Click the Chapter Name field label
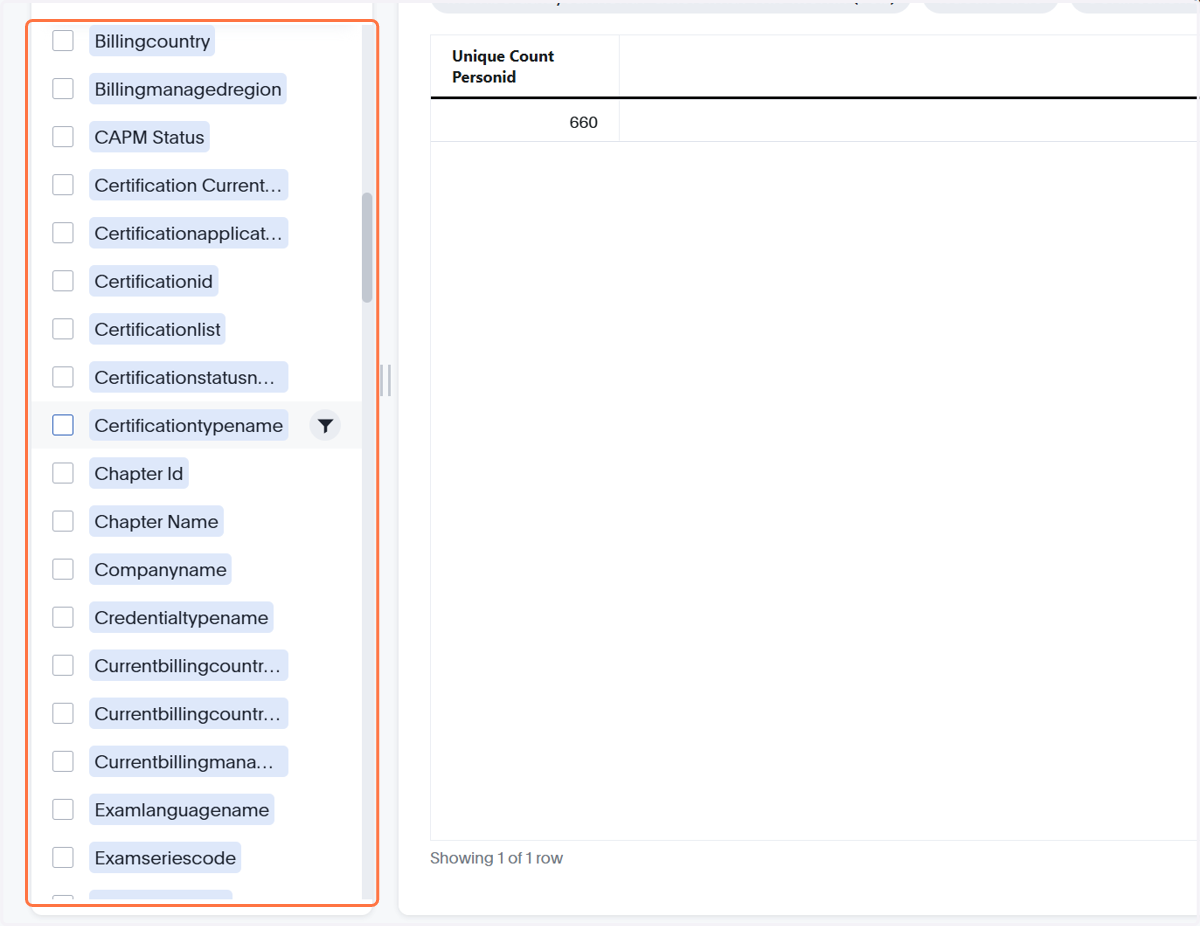Image resolution: width=1200 pixels, height=926 pixels. pyautogui.click(x=156, y=521)
